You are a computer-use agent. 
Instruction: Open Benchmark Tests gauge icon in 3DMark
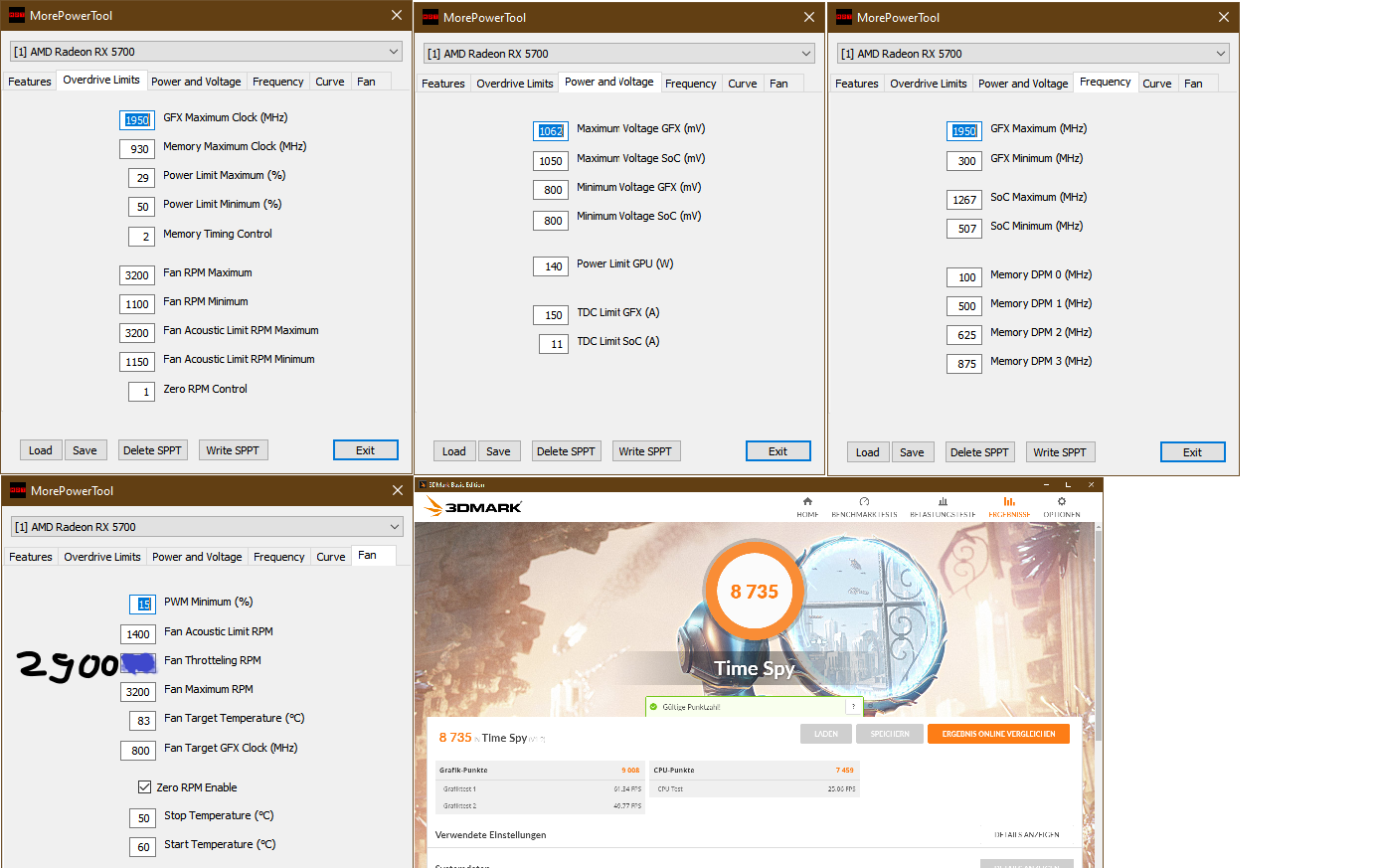pos(864,501)
